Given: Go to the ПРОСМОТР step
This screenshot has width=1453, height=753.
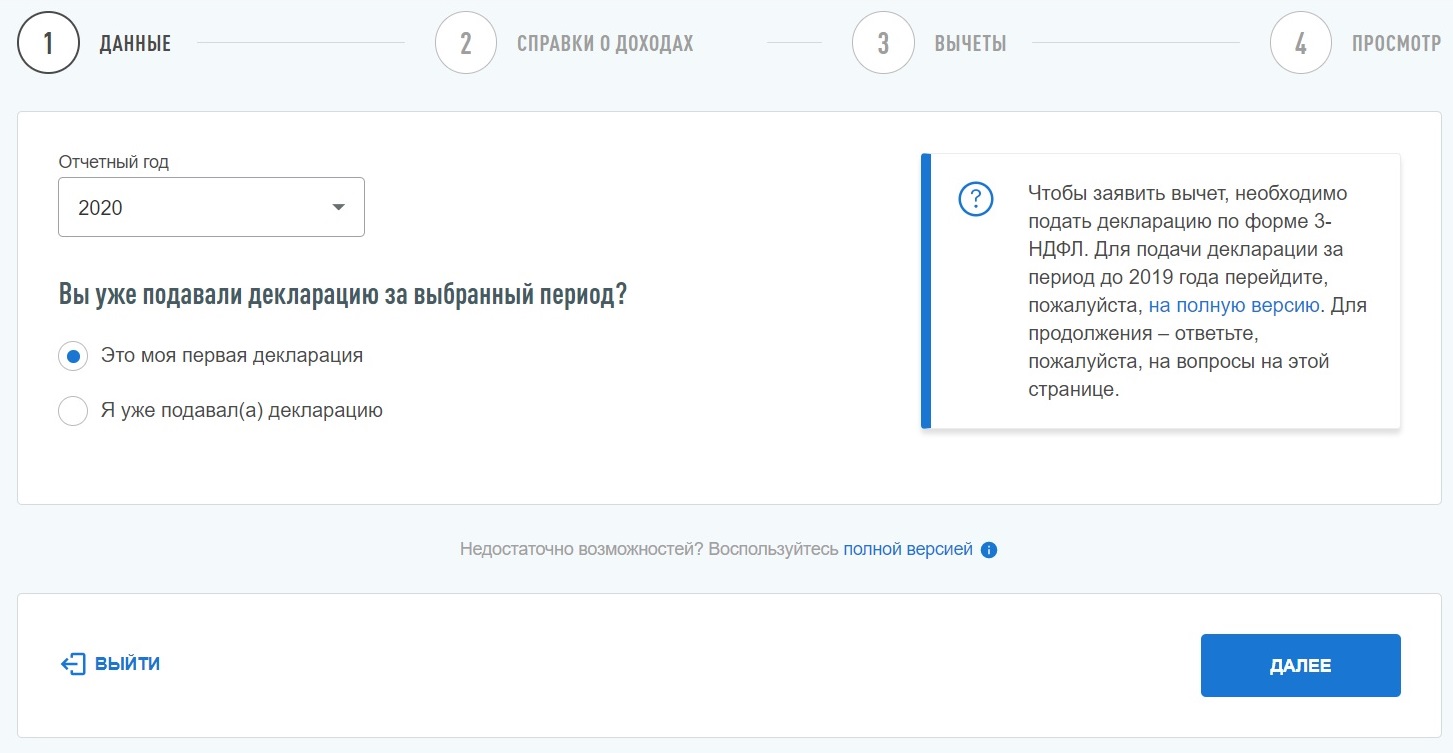Looking at the screenshot, I should pyautogui.click(x=1397, y=44).
